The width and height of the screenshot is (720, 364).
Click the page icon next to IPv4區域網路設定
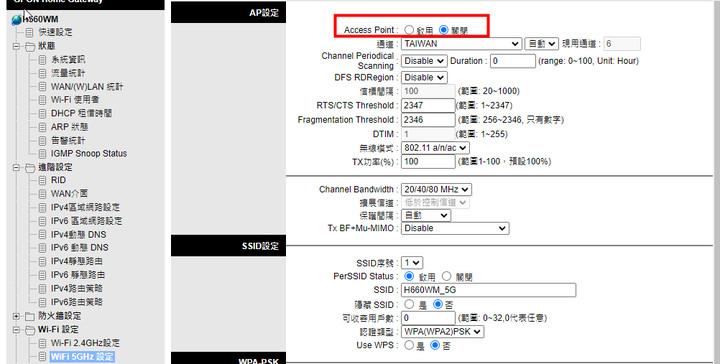42,208
